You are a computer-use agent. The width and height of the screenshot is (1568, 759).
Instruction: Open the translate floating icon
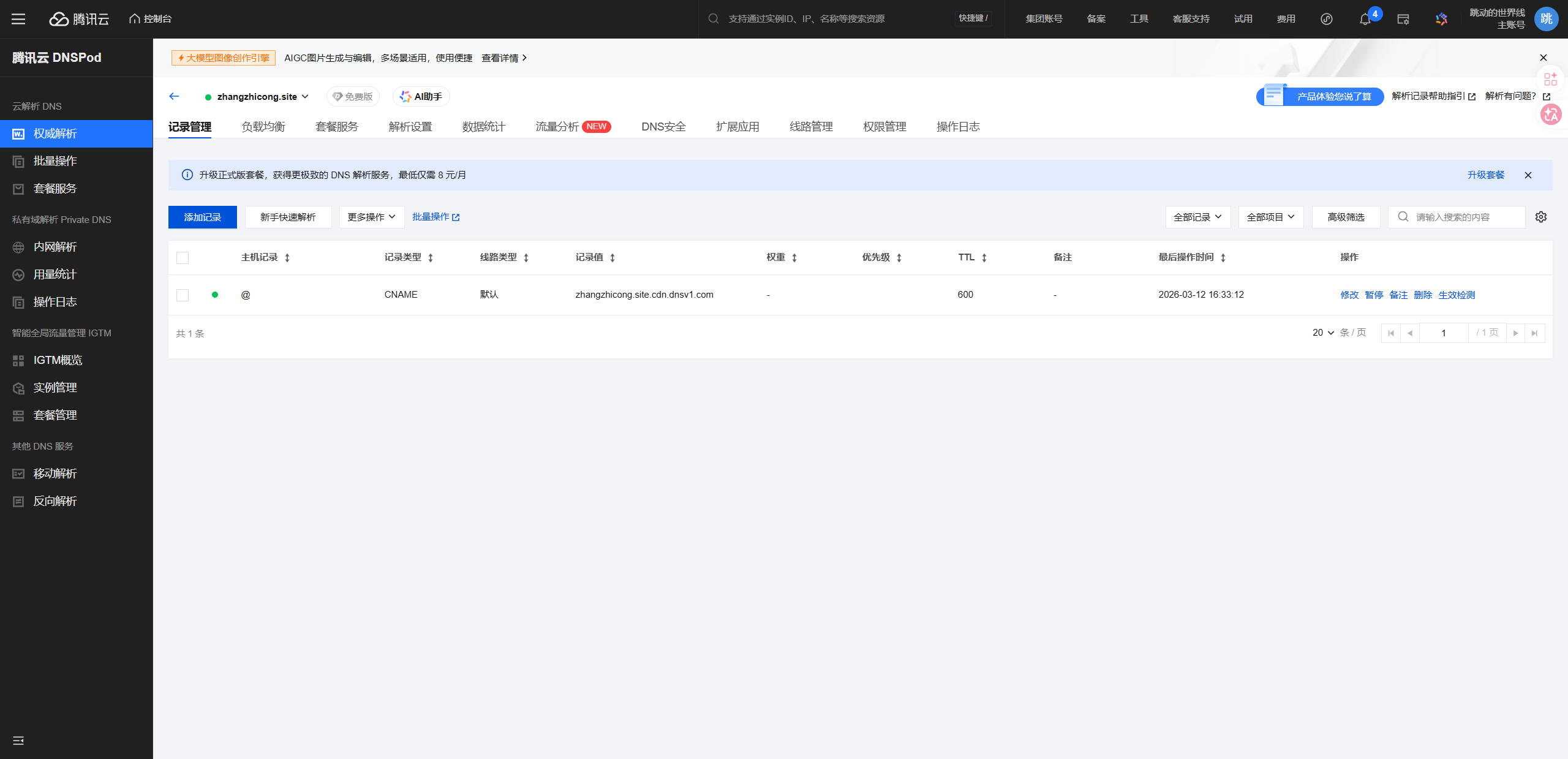tap(1551, 115)
